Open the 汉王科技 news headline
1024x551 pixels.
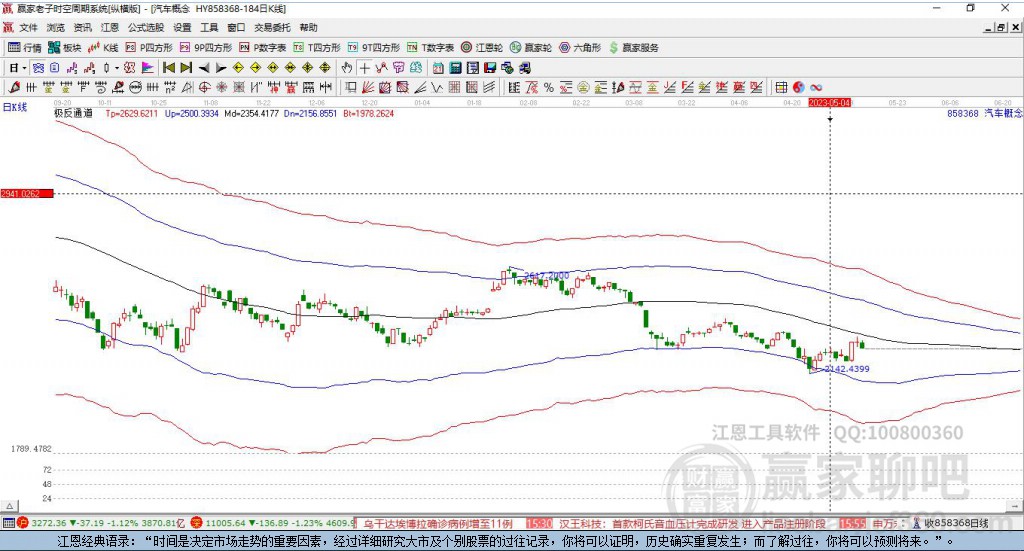694,524
